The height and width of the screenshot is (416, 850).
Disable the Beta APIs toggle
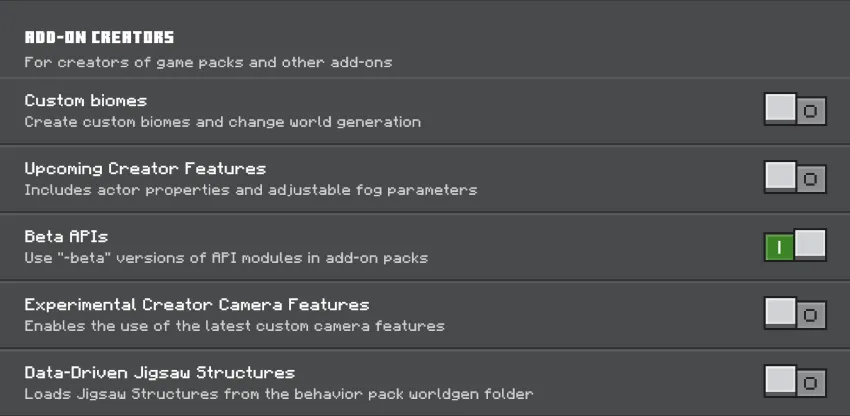point(795,245)
